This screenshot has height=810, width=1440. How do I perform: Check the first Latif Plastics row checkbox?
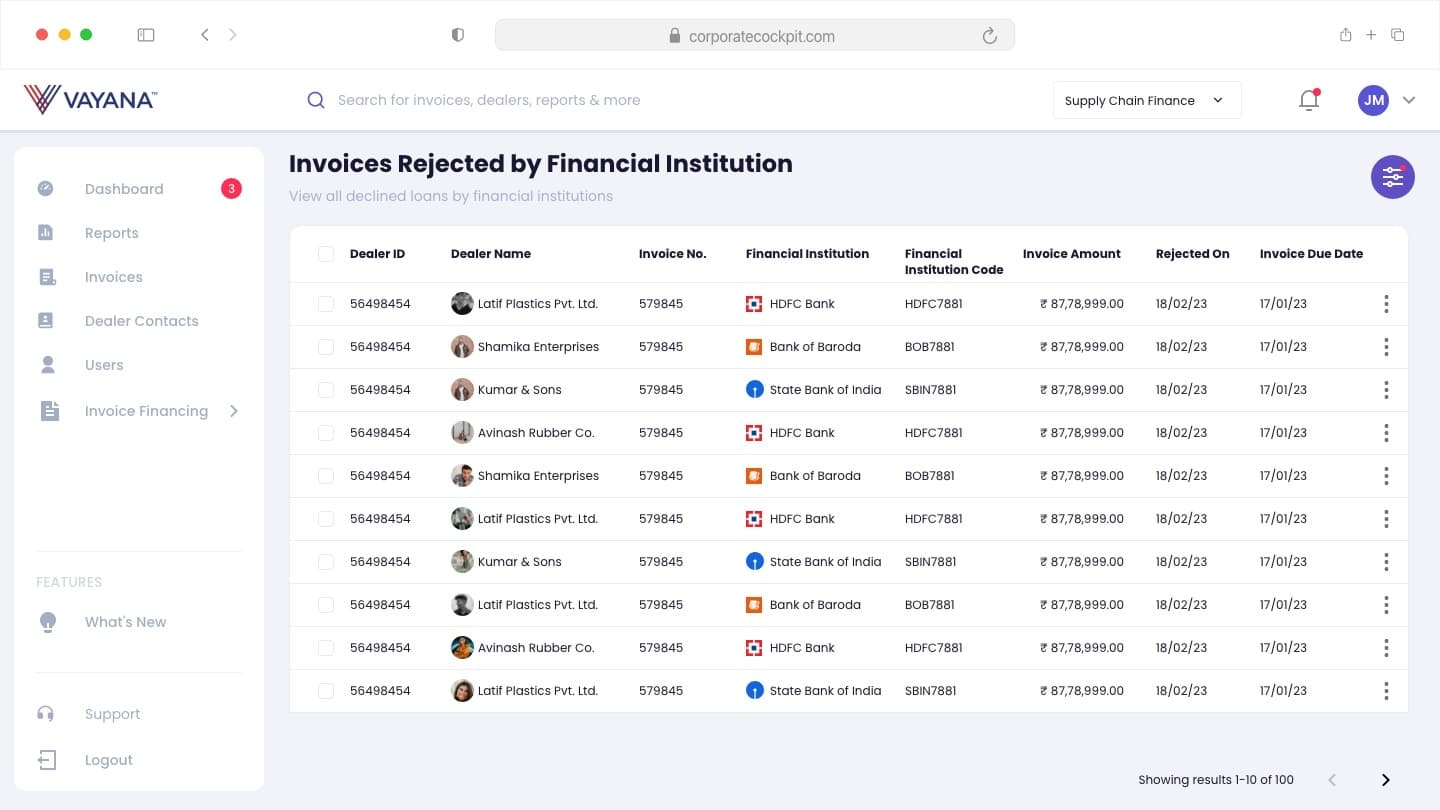[326, 304]
